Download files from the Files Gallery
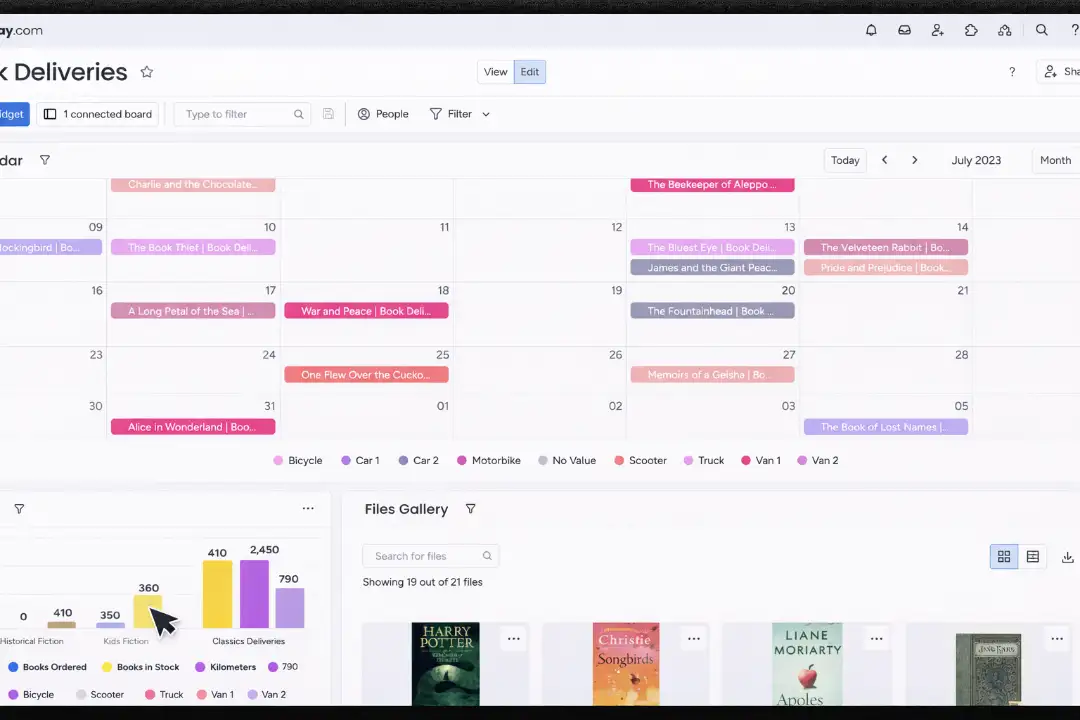This screenshot has width=1080, height=720. click(x=1067, y=556)
